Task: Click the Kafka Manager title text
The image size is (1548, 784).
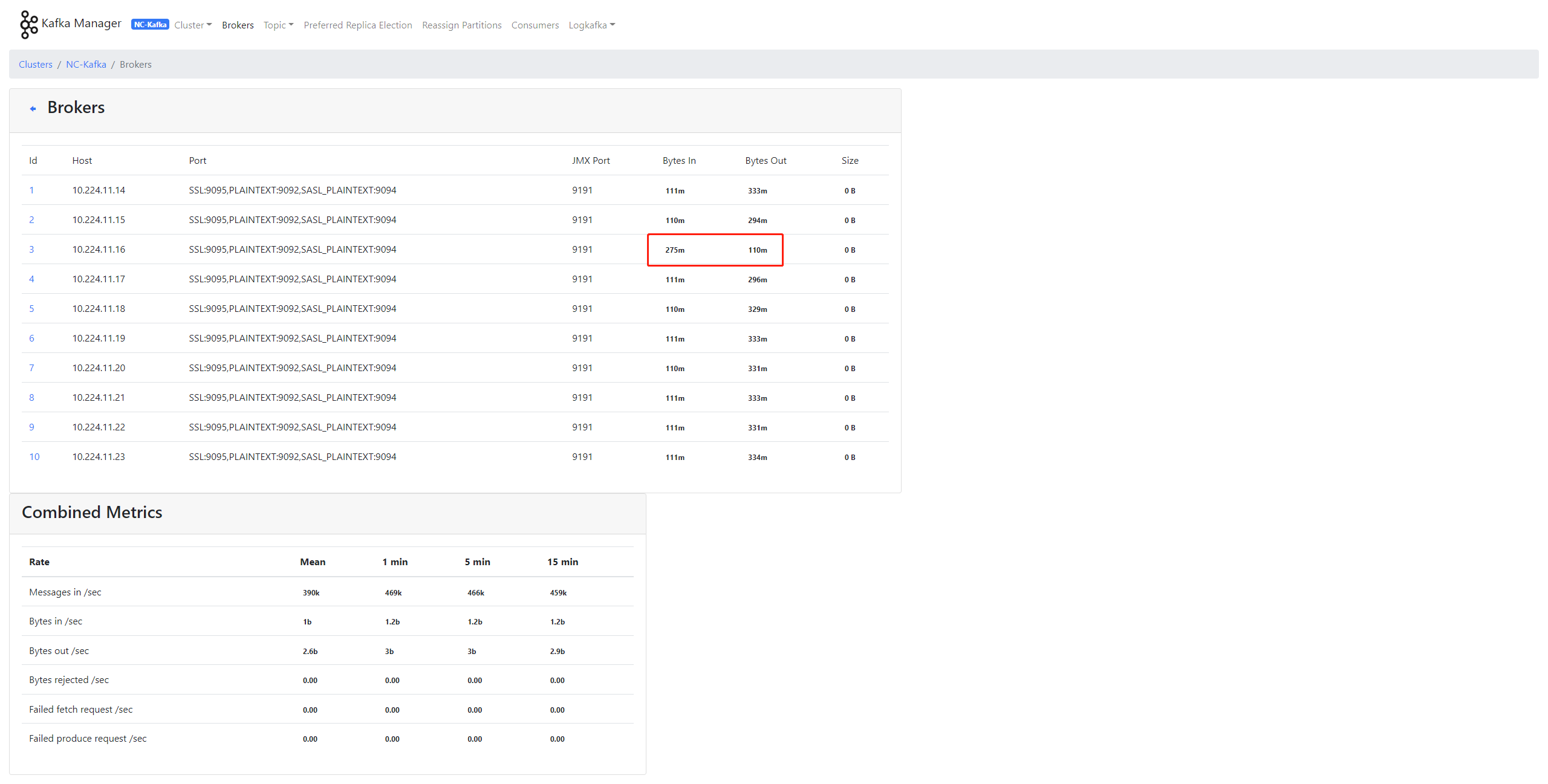Action: coord(81,24)
